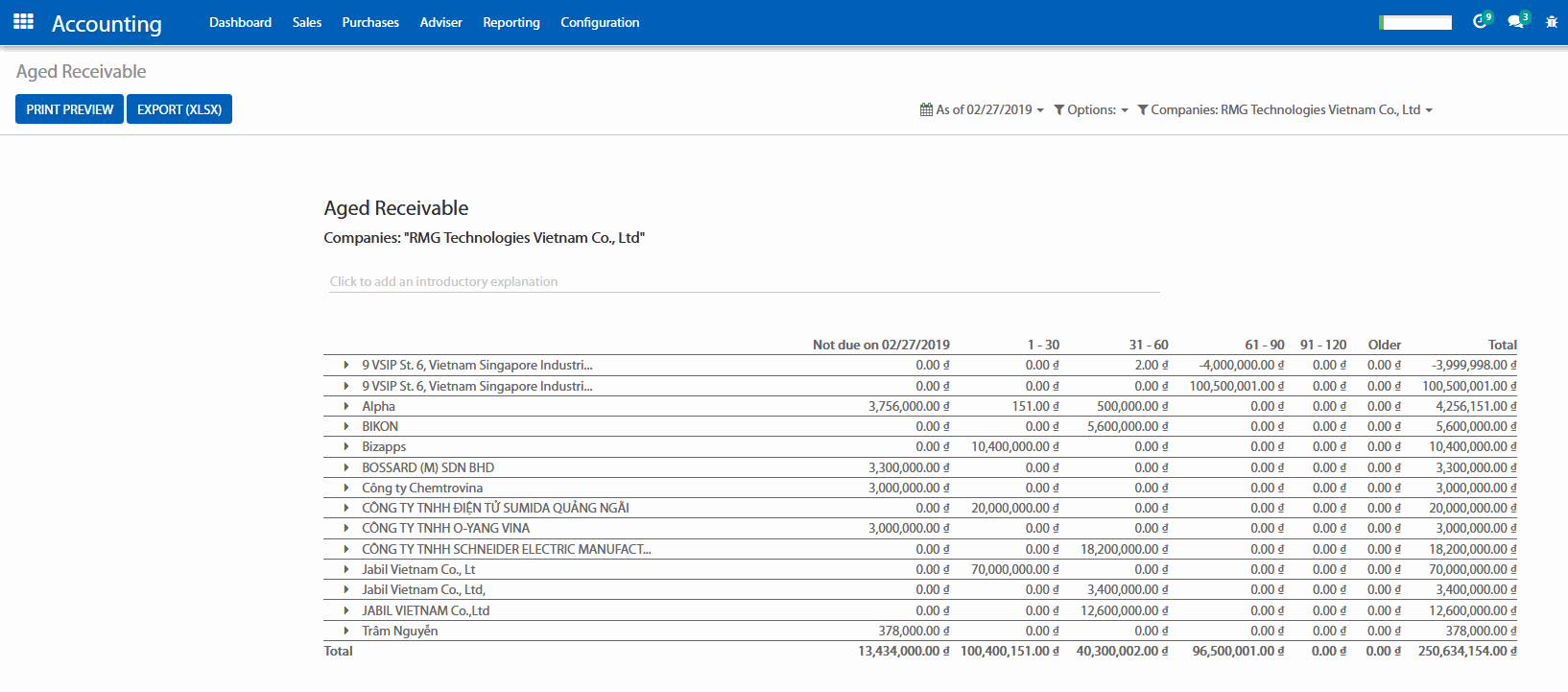This screenshot has height=692, width=1568.
Task: Click the Options filter funnel icon
Action: click(x=1059, y=109)
